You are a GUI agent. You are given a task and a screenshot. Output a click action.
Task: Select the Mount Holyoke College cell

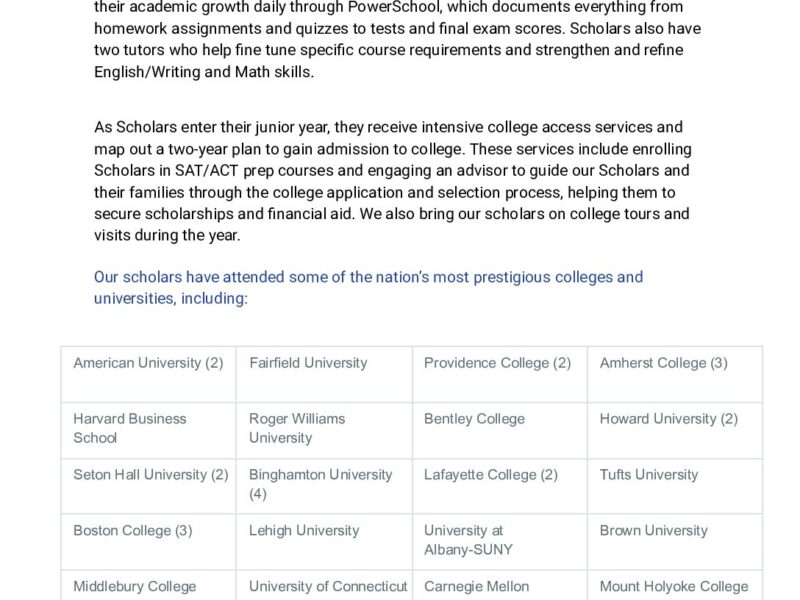(674, 587)
